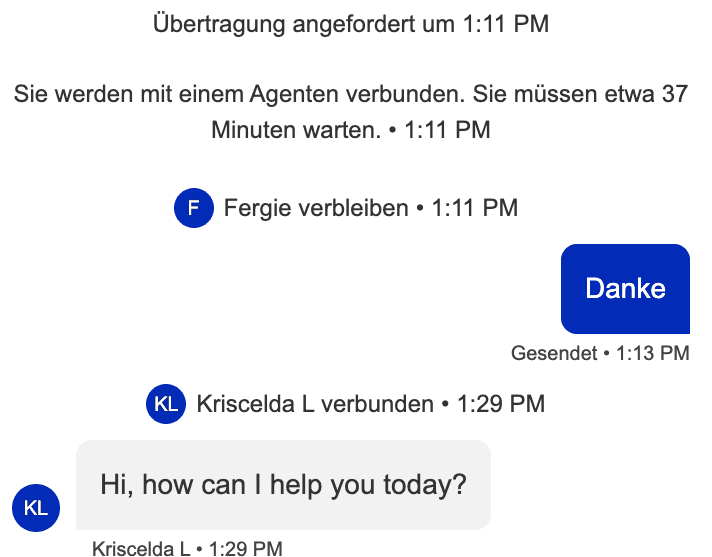The image size is (712, 557).
Task: Click the KL avatar left of the greeting bubble
Action: 36,507
